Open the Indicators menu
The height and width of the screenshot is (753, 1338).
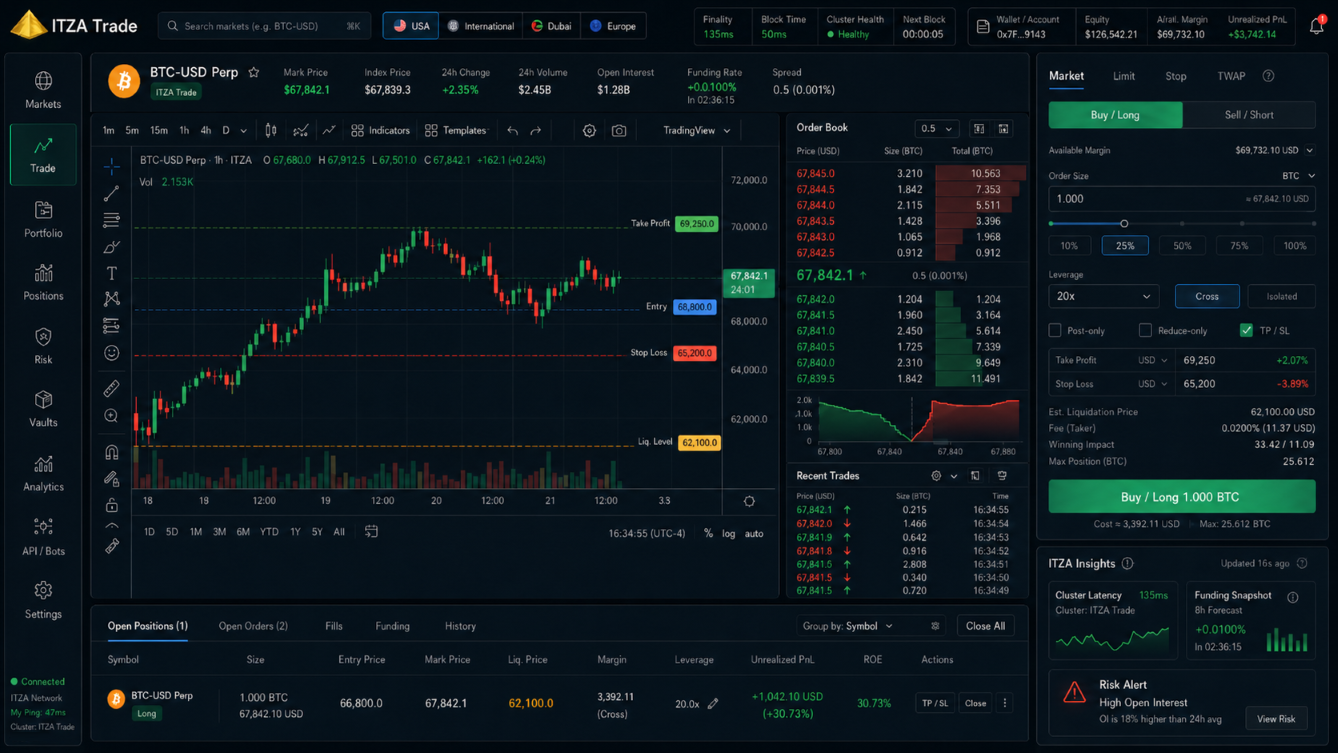click(x=380, y=131)
